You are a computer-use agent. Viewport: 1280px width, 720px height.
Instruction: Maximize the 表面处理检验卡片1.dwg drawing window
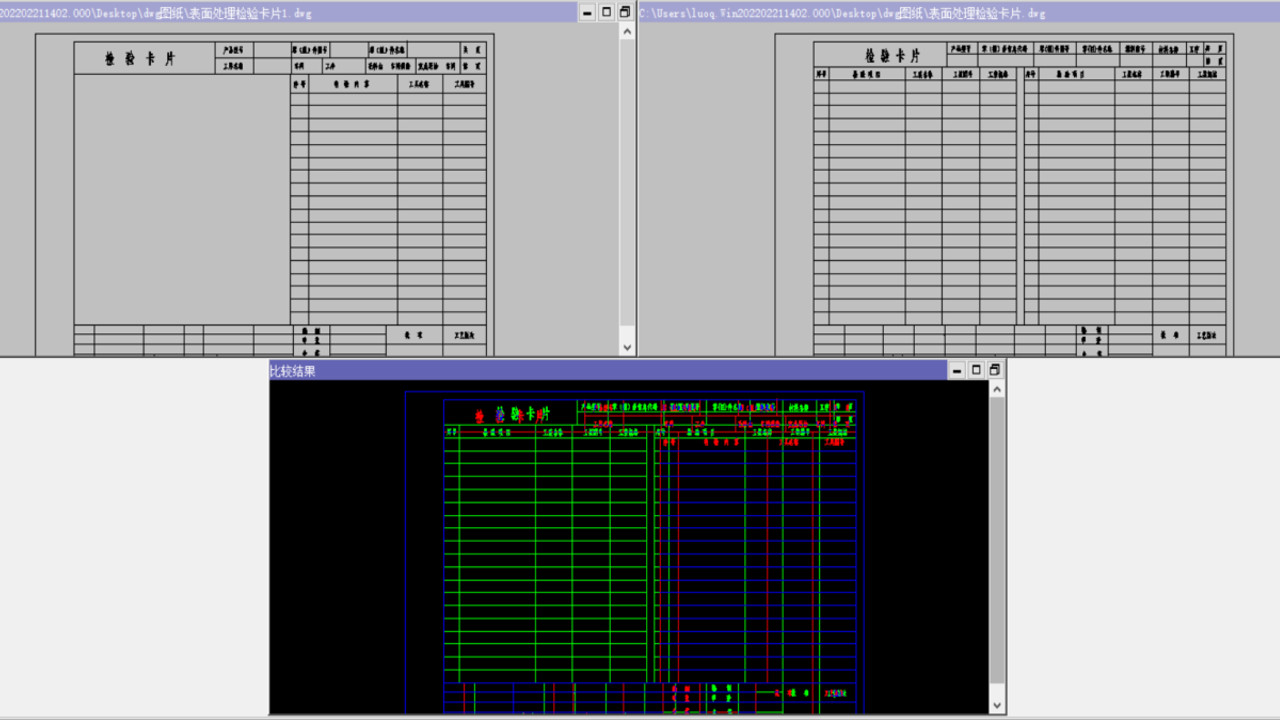606,12
